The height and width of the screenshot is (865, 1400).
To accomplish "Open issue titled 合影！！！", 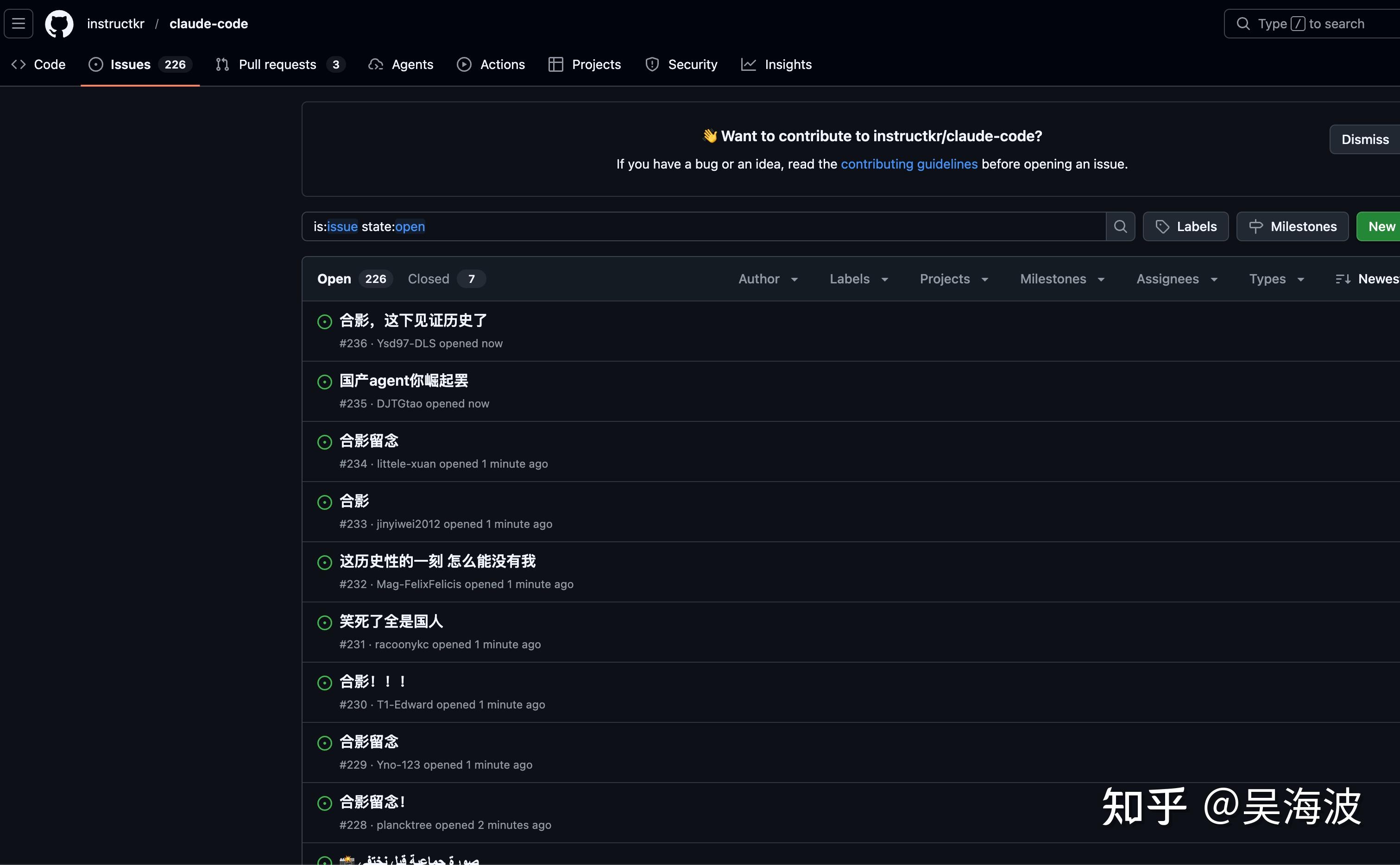I will click(373, 681).
